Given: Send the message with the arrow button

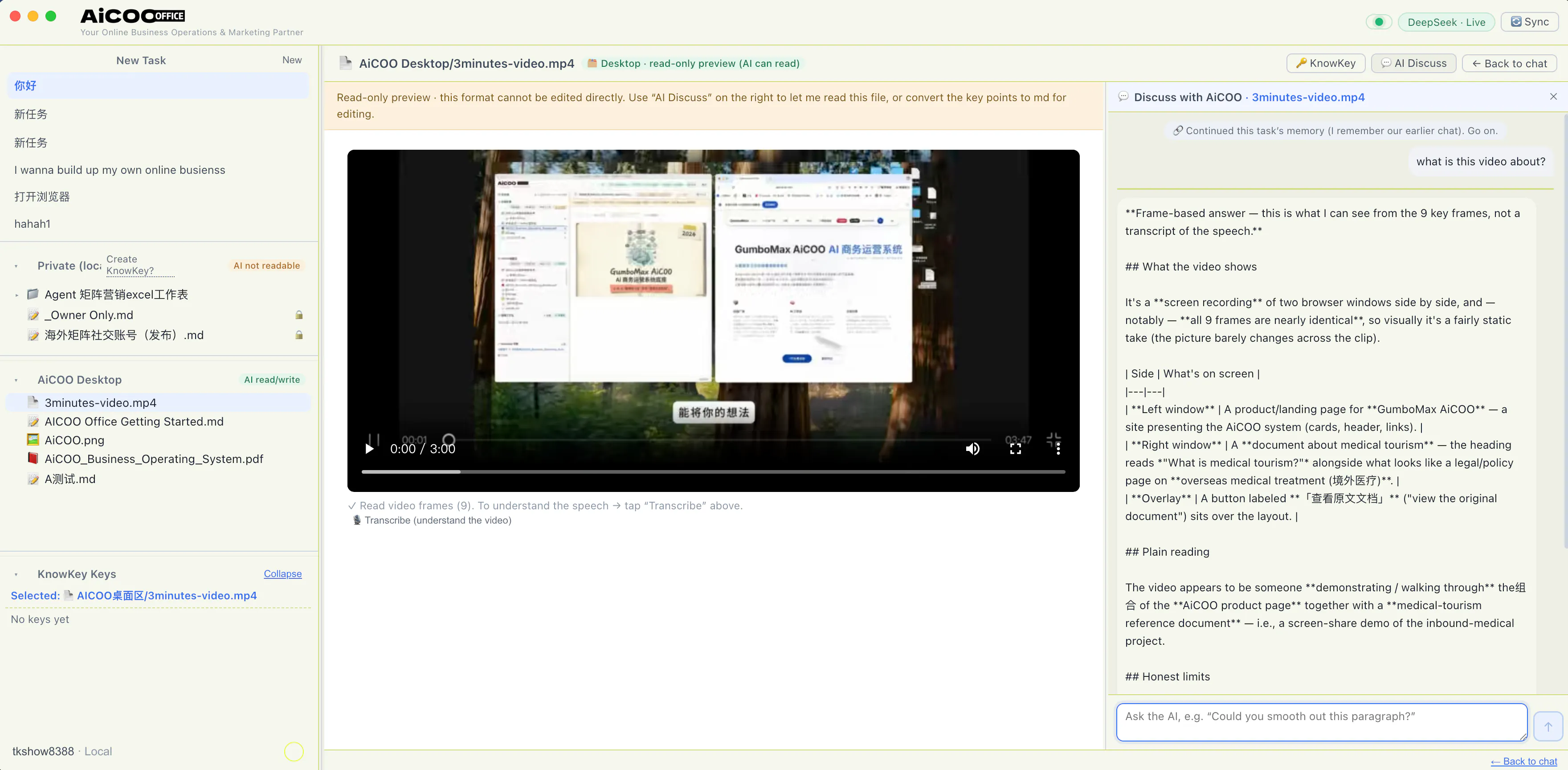Looking at the screenshot, I should click(x=1548, y=726).
